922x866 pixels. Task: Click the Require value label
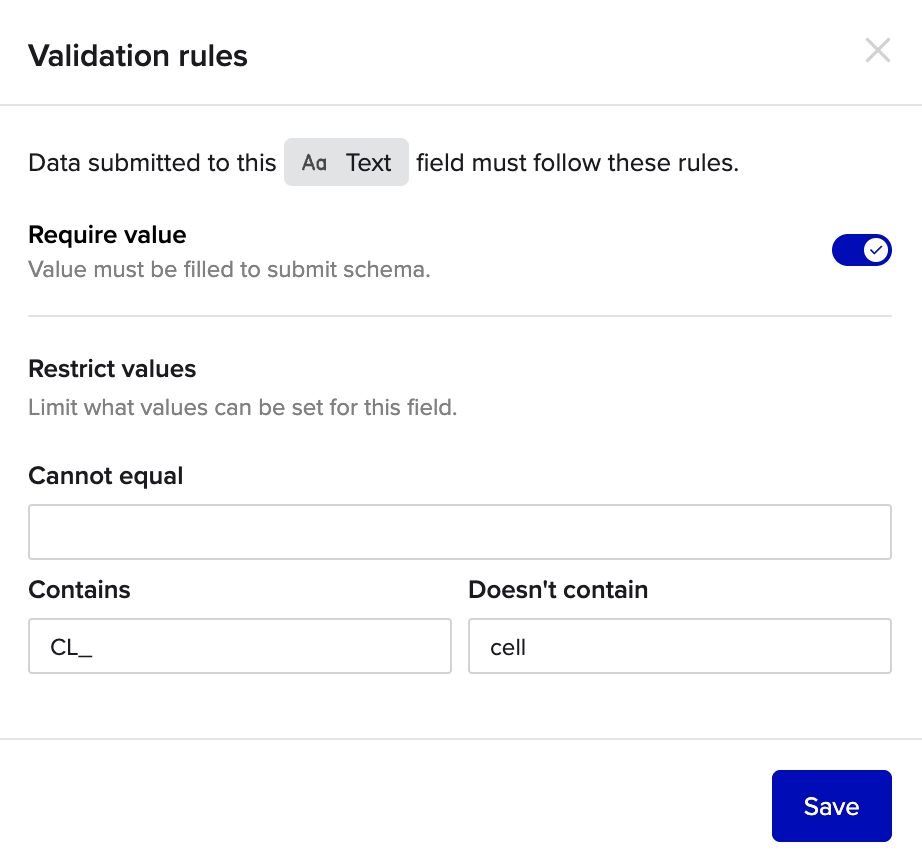pyautogui.click(x=107, y=235)
